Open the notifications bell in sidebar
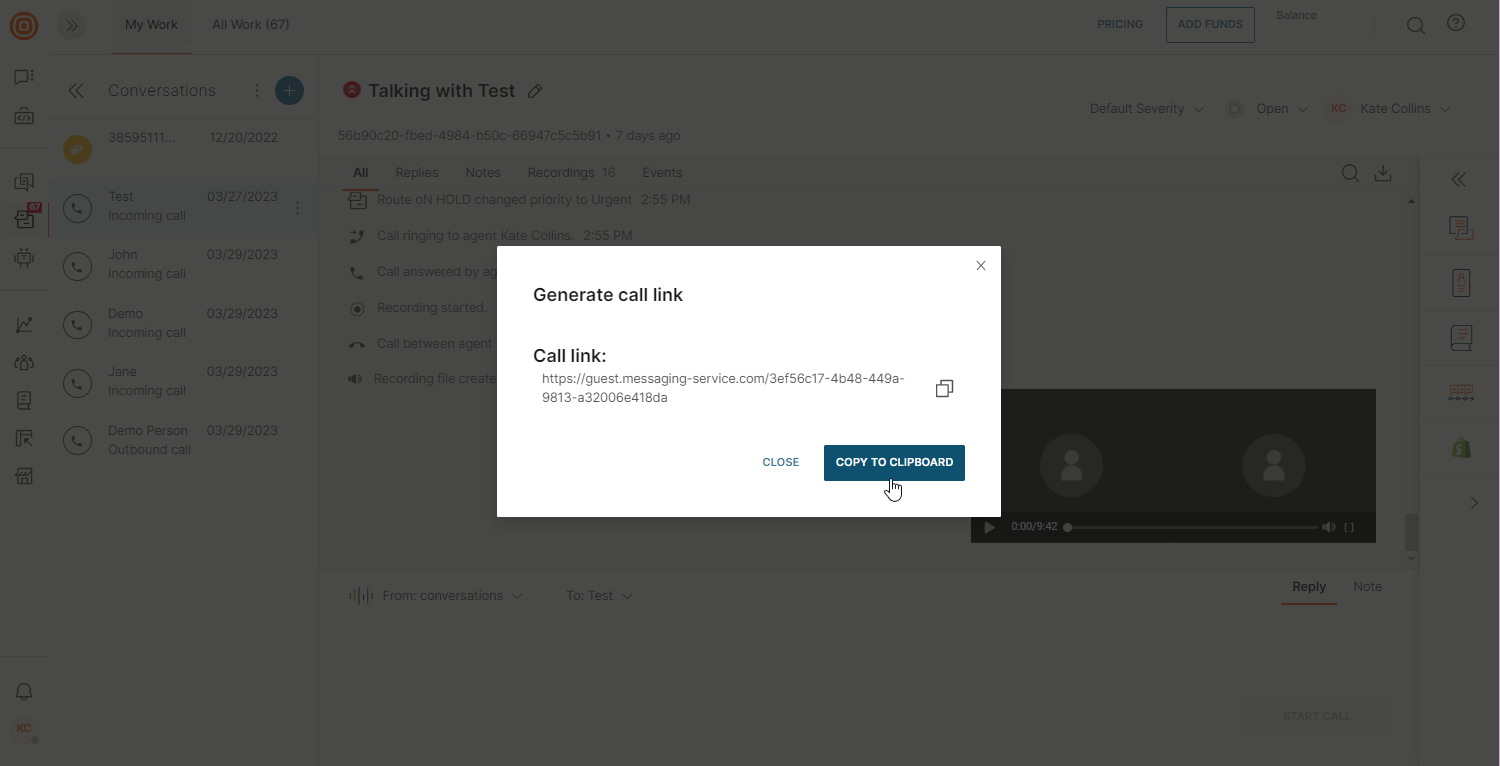The width and height of the screenshot is (1500, 766). 24,692
